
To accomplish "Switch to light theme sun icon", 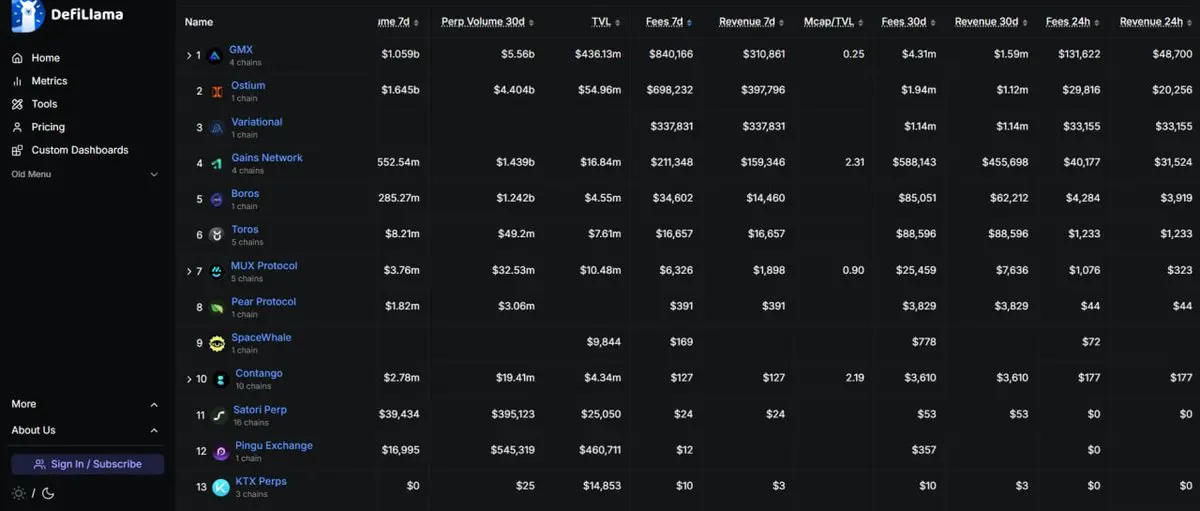I will (17, 493).
